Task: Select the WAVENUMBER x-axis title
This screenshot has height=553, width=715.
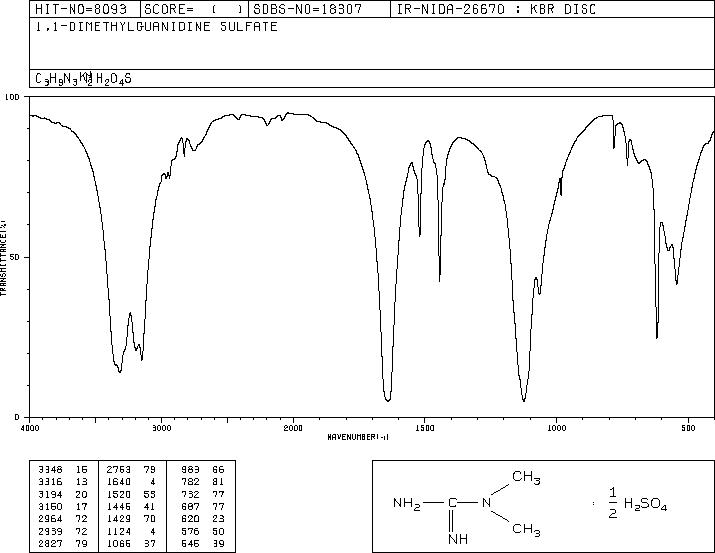Action: [x=358, y=437]
